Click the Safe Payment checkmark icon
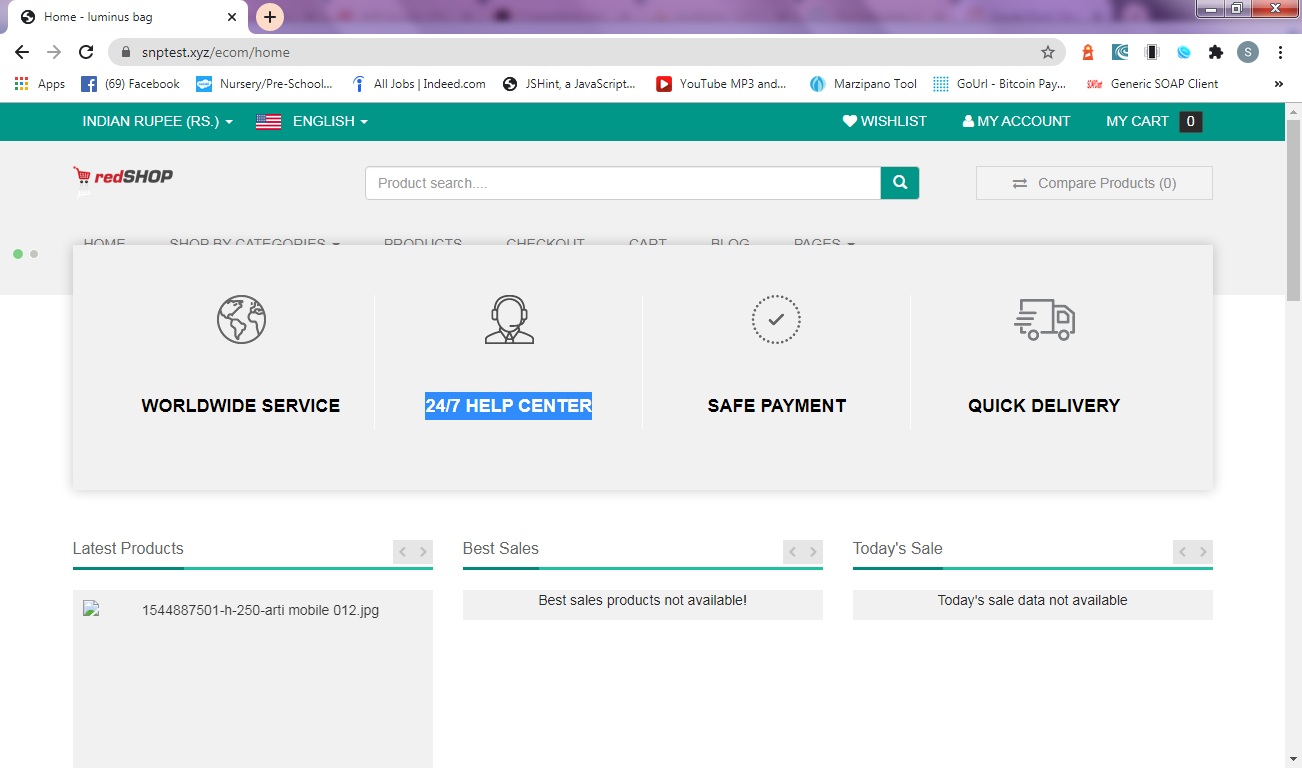The height and width of the screenshot is (768, 1302). pos(776,320)
